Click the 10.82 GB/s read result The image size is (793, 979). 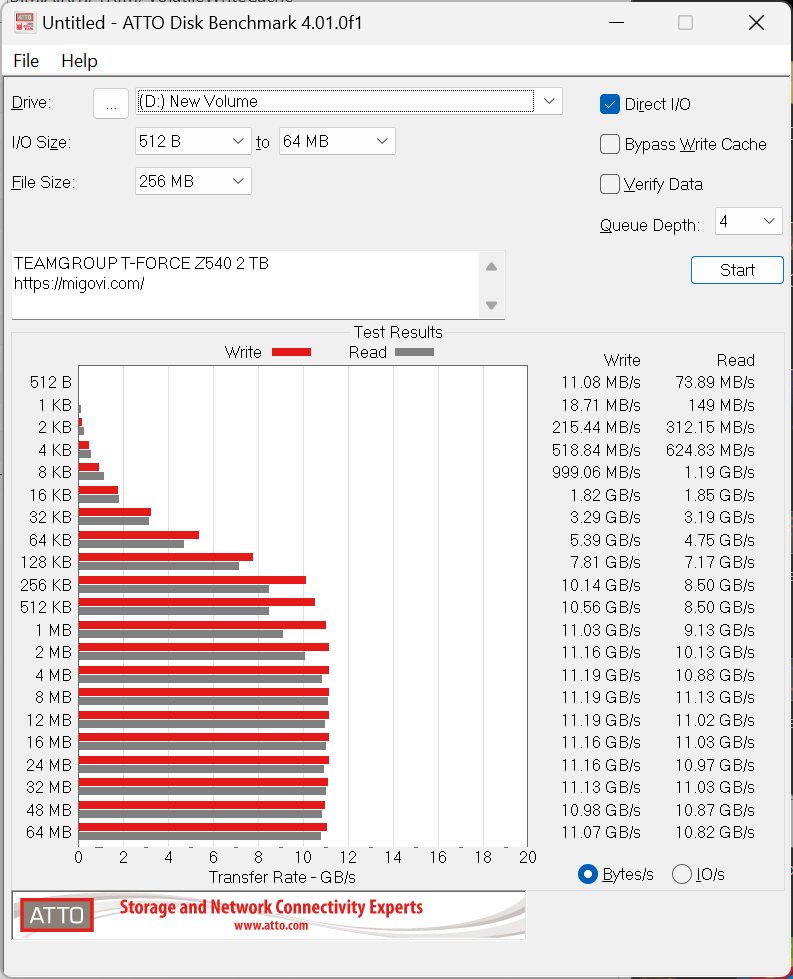715,832
